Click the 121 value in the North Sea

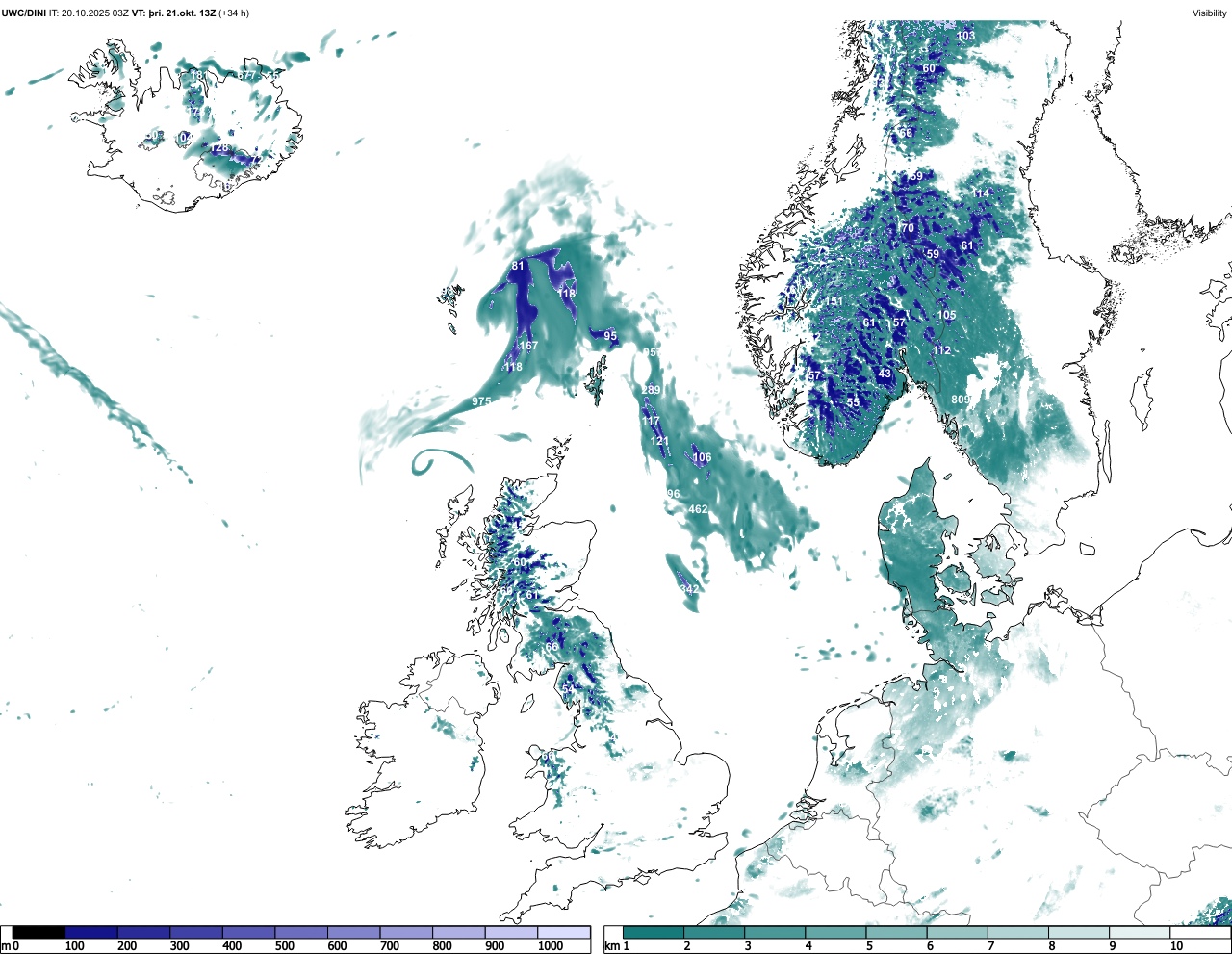click(659, 442)
